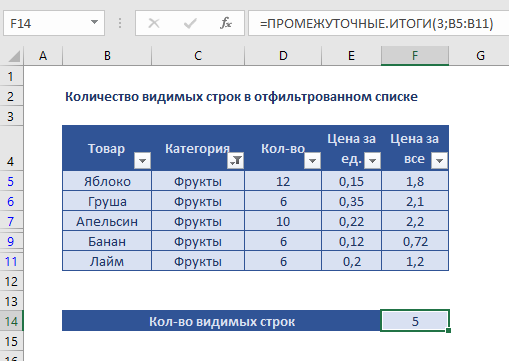The width and height of the screenshot is (509, 361).
Task: Click the Фрукты cell in Яблоко row
Action: coord(198,181)
